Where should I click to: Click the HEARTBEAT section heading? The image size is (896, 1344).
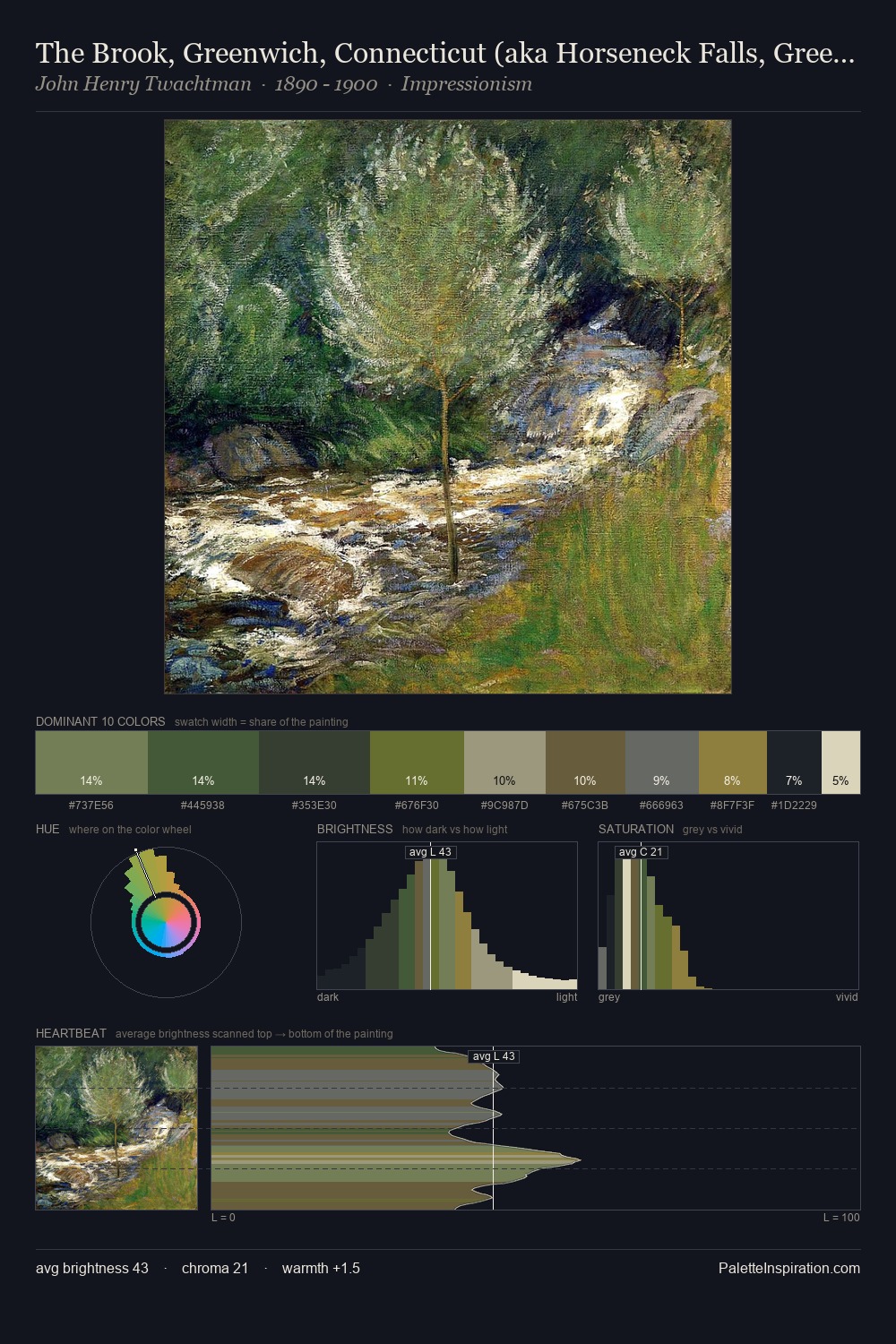click(71, 1033)
